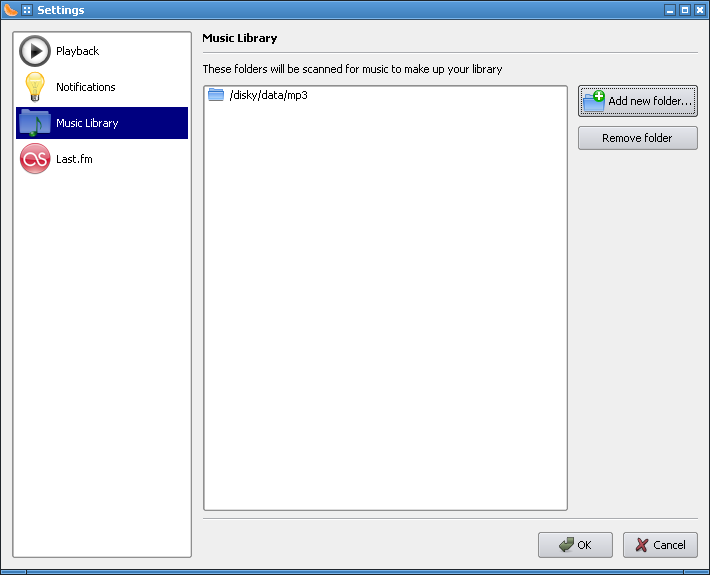Discard changes with the Cancel button
This screenshot has width=710, height=575.
point(660,545)
